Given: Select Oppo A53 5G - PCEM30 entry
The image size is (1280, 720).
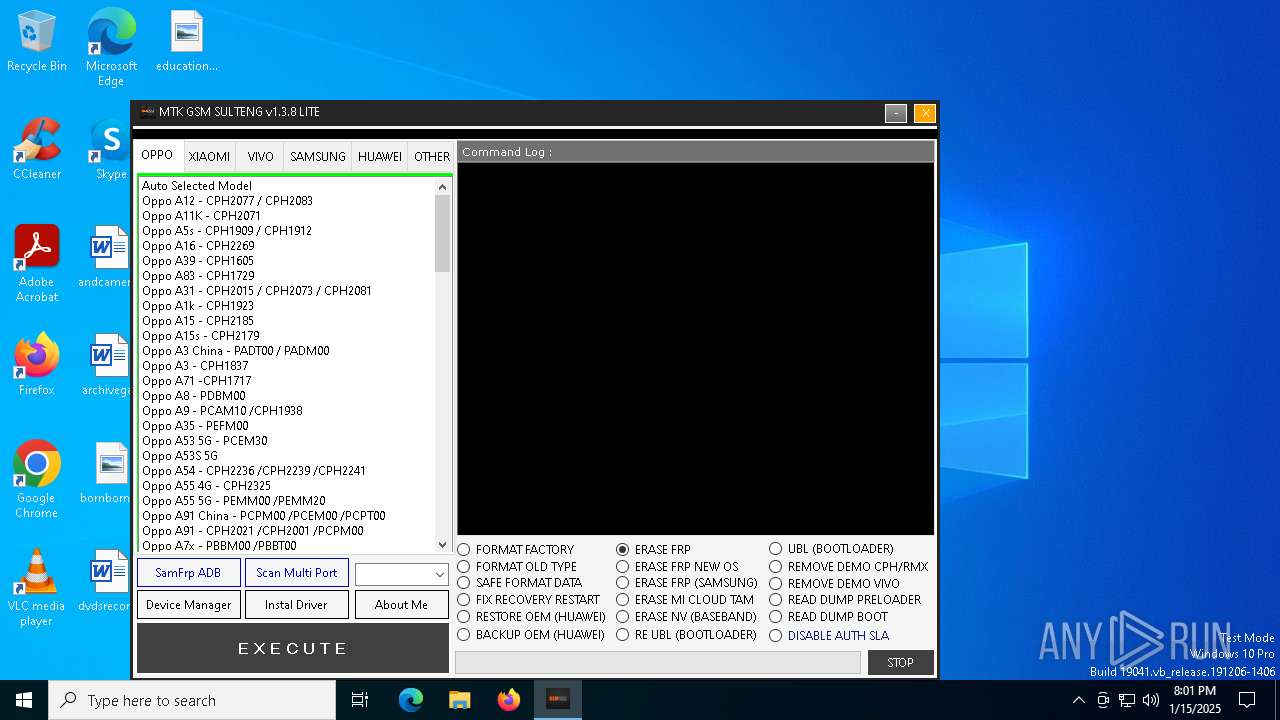Looking at the screenshot, I should (x=287, y=441).
